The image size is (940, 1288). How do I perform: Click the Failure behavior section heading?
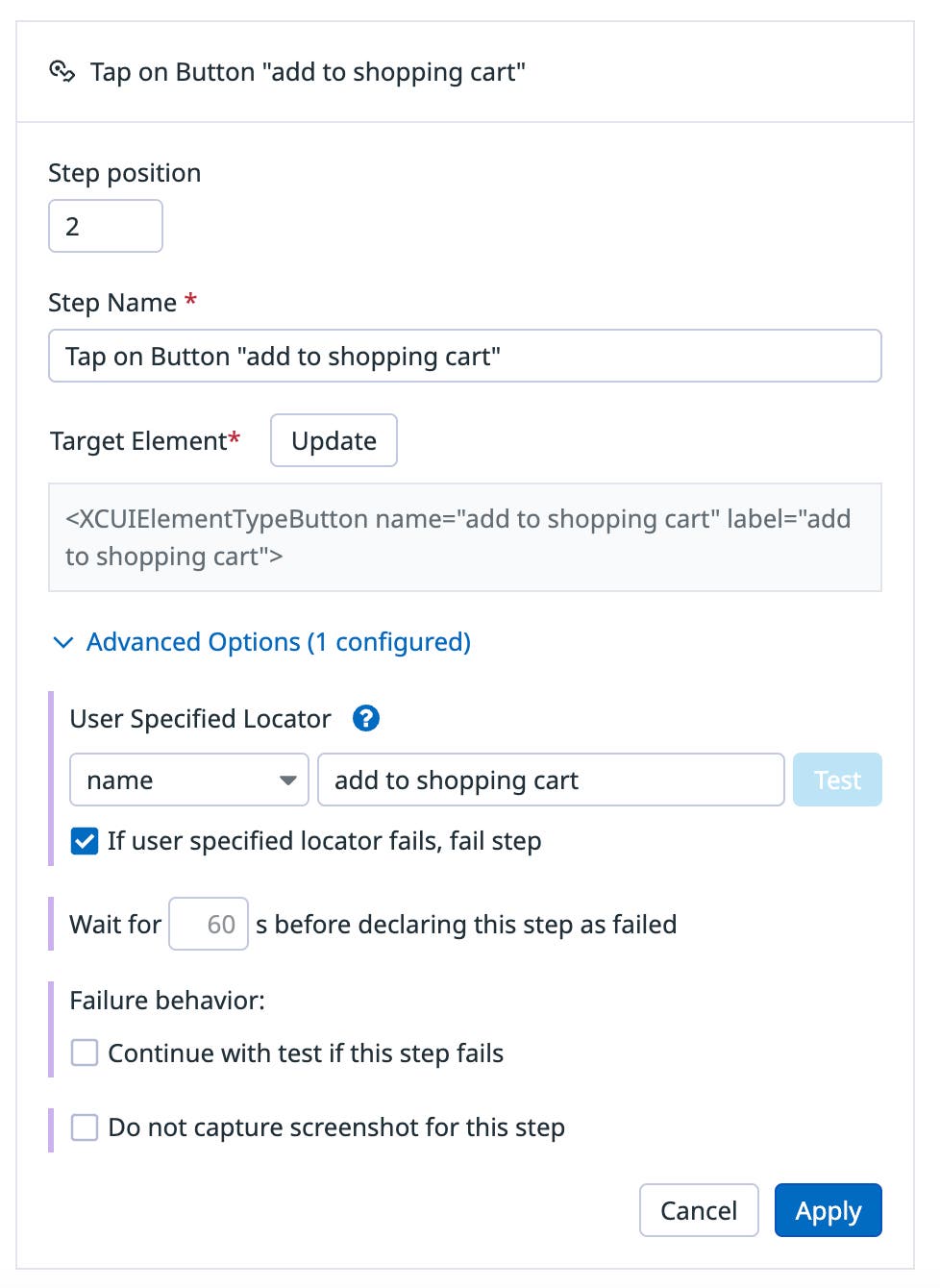[168, 1000]
